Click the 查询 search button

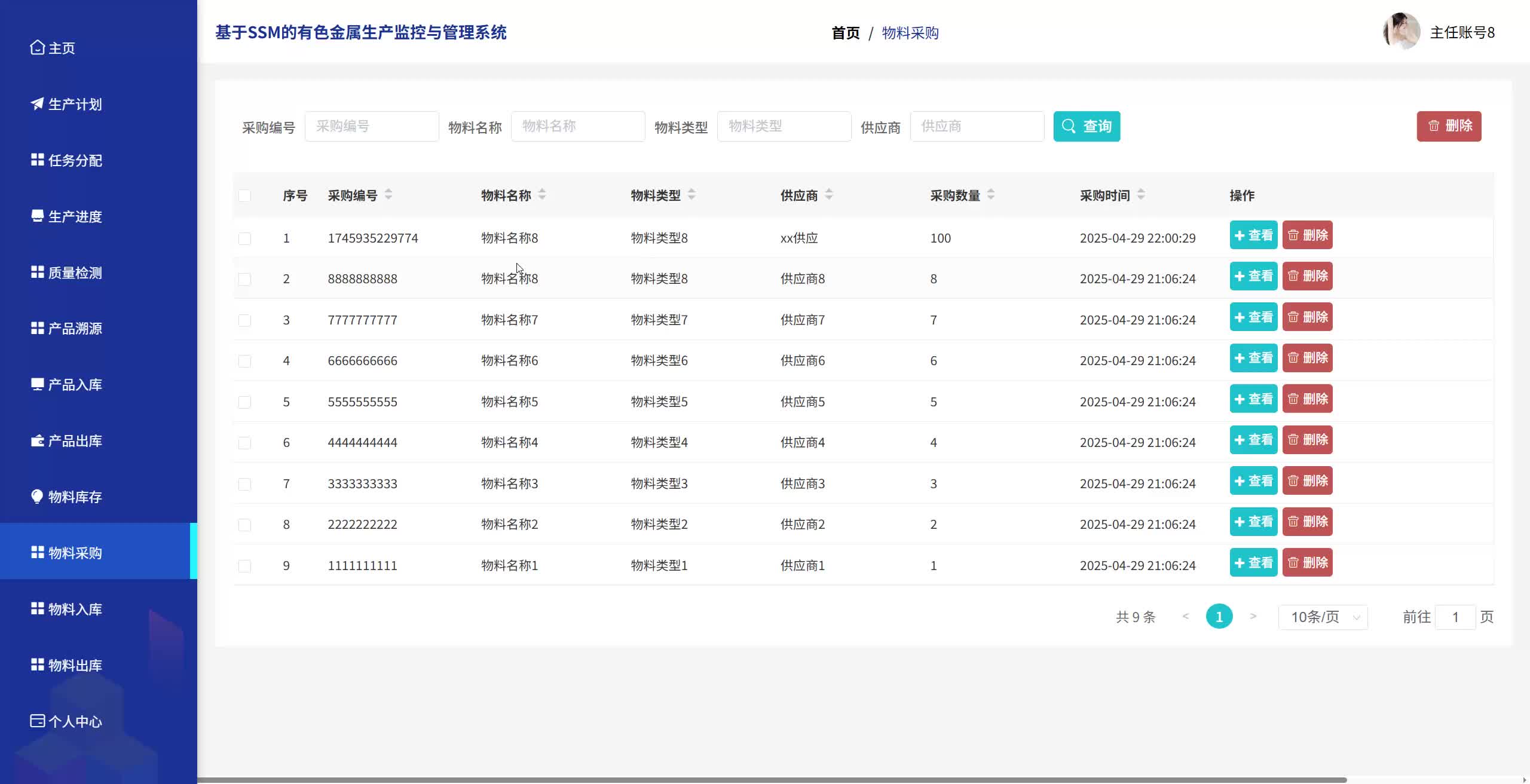(1086, 126)
